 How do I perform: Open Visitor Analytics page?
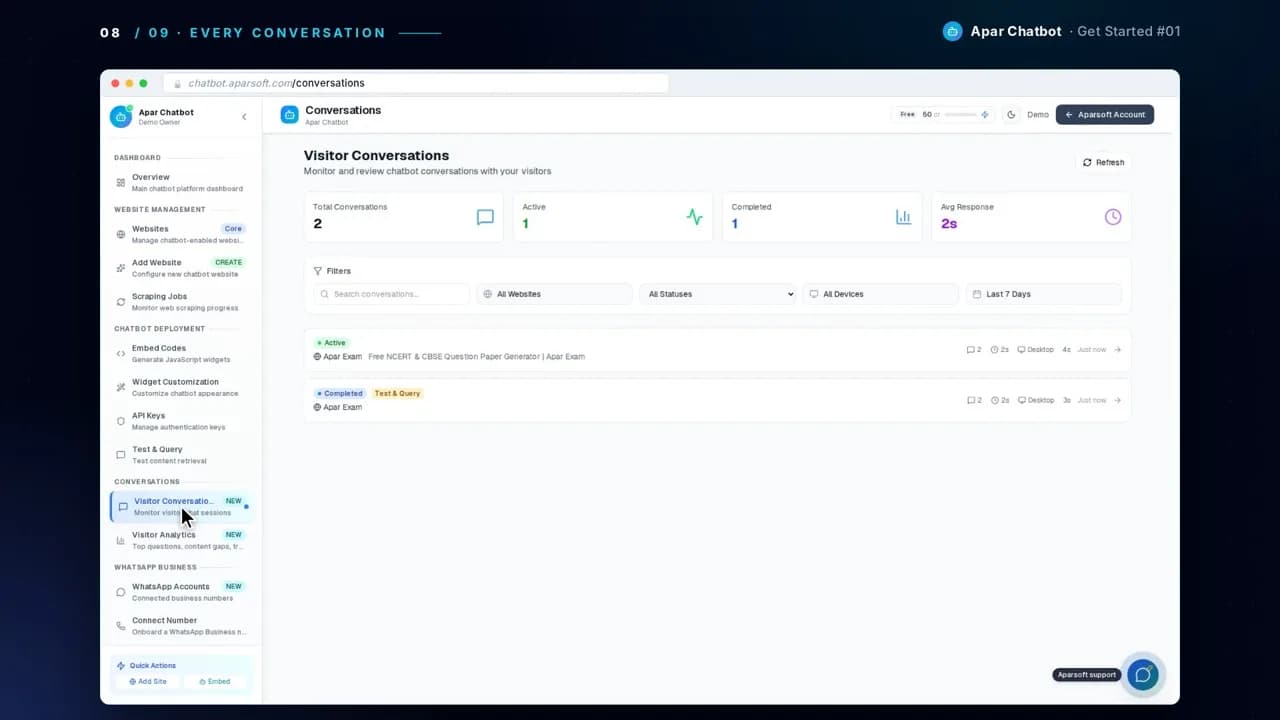point(180,540)
